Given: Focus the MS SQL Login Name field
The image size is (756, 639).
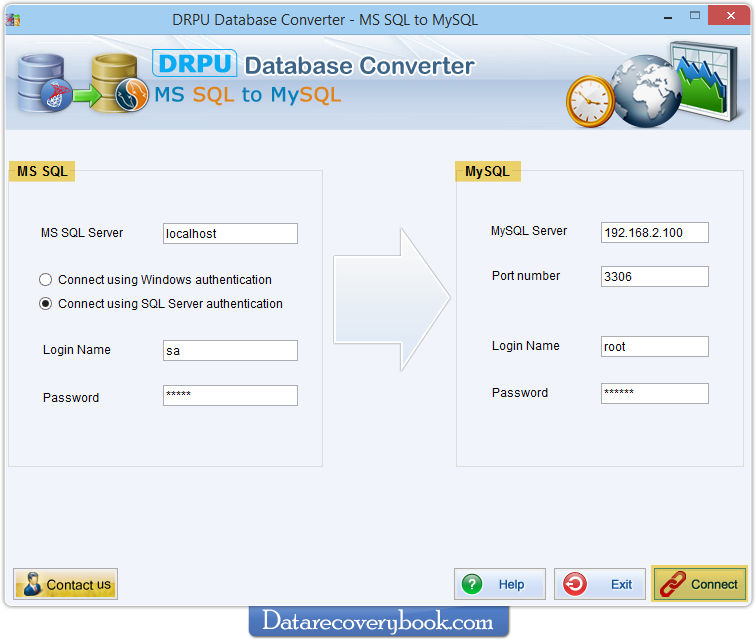Looking at the screenshot, I should (x=230, y=351).
